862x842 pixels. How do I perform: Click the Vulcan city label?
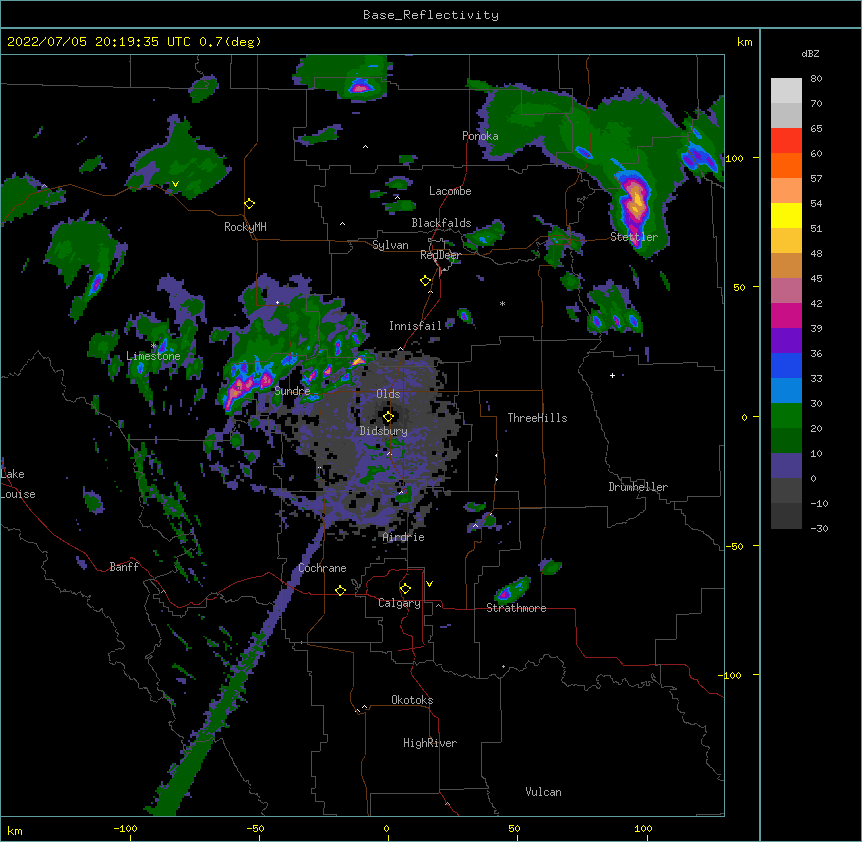point(543,792)
